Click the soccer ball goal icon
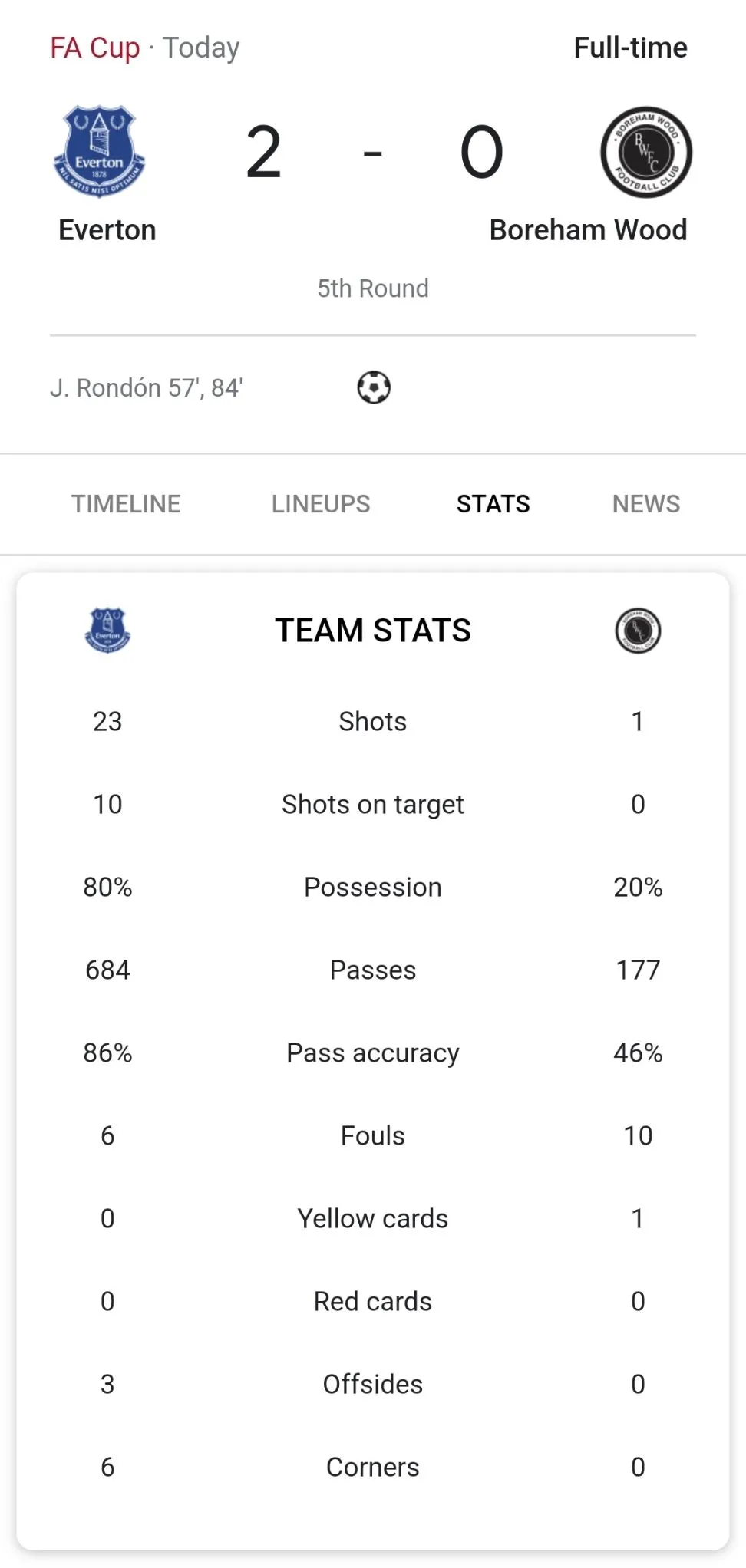 374,387
